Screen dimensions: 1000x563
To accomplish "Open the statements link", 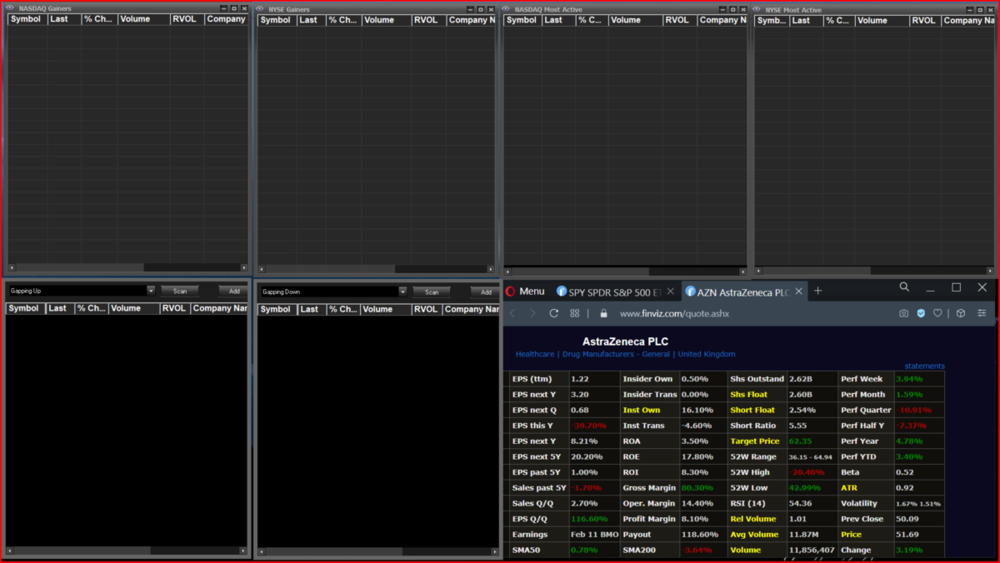I will coord(924,366).
